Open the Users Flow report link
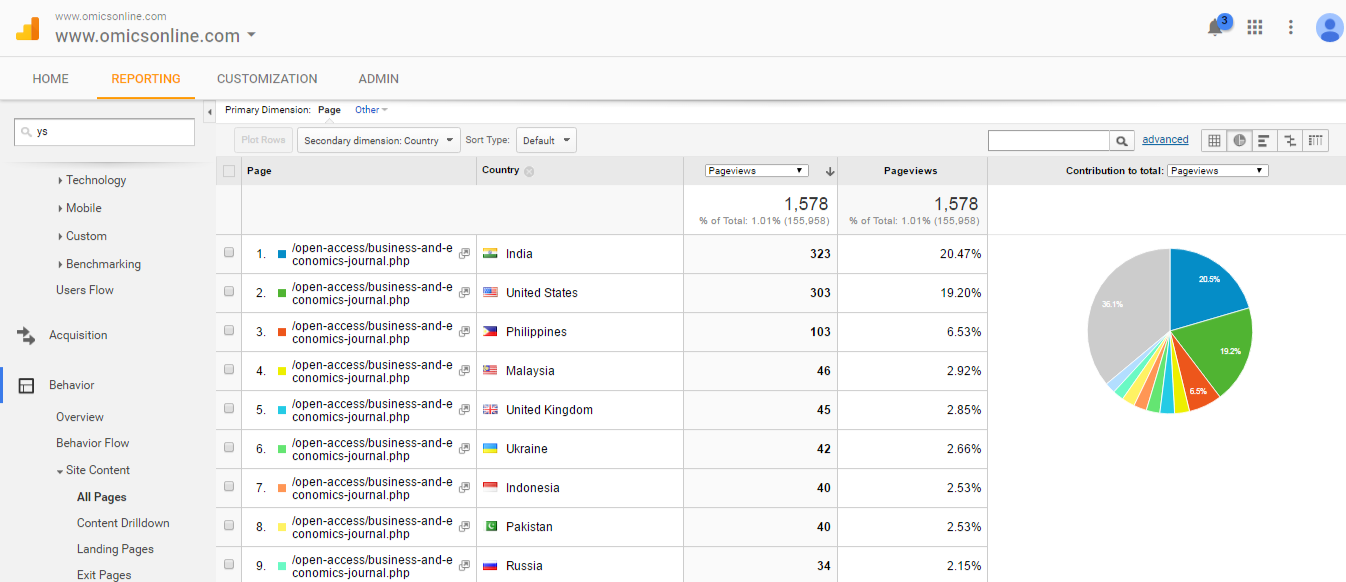This screenshot has width=1346, height=582. [x=85, y=290]
